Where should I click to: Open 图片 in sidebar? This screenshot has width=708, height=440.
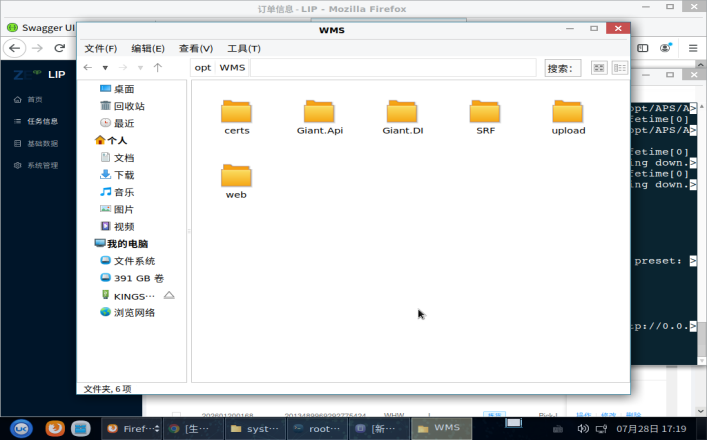pos(117,209)
